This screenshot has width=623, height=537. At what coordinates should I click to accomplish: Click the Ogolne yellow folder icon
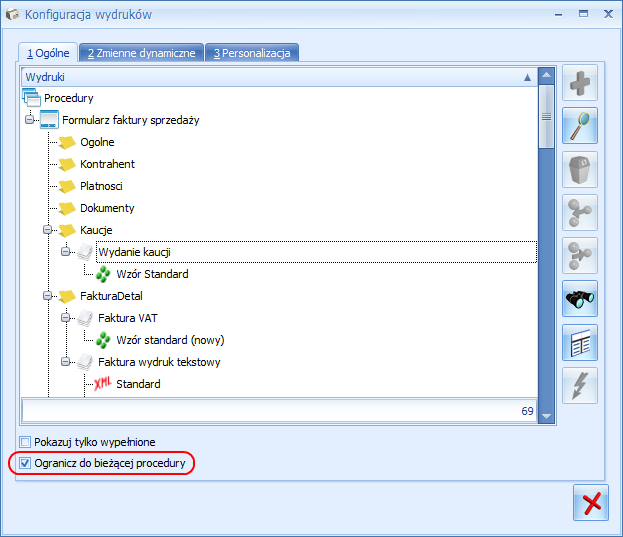67,142
